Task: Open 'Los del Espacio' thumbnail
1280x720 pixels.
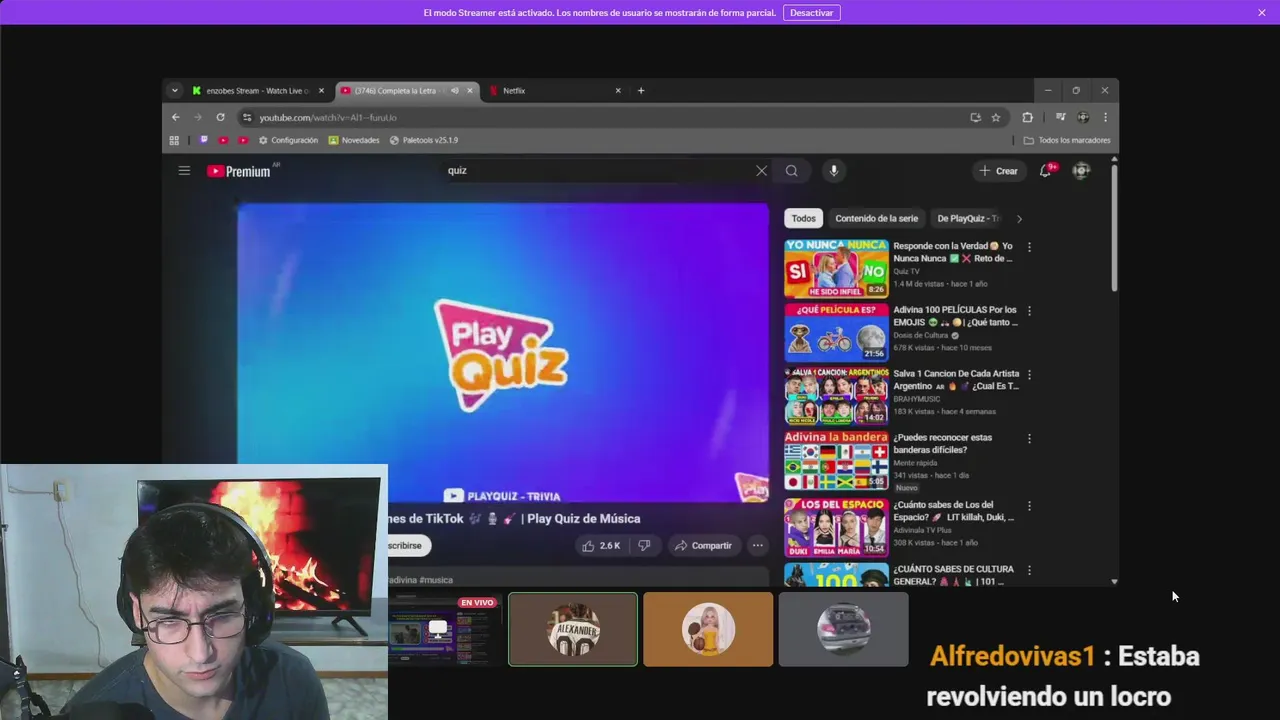Action: [x=836, y=528]
